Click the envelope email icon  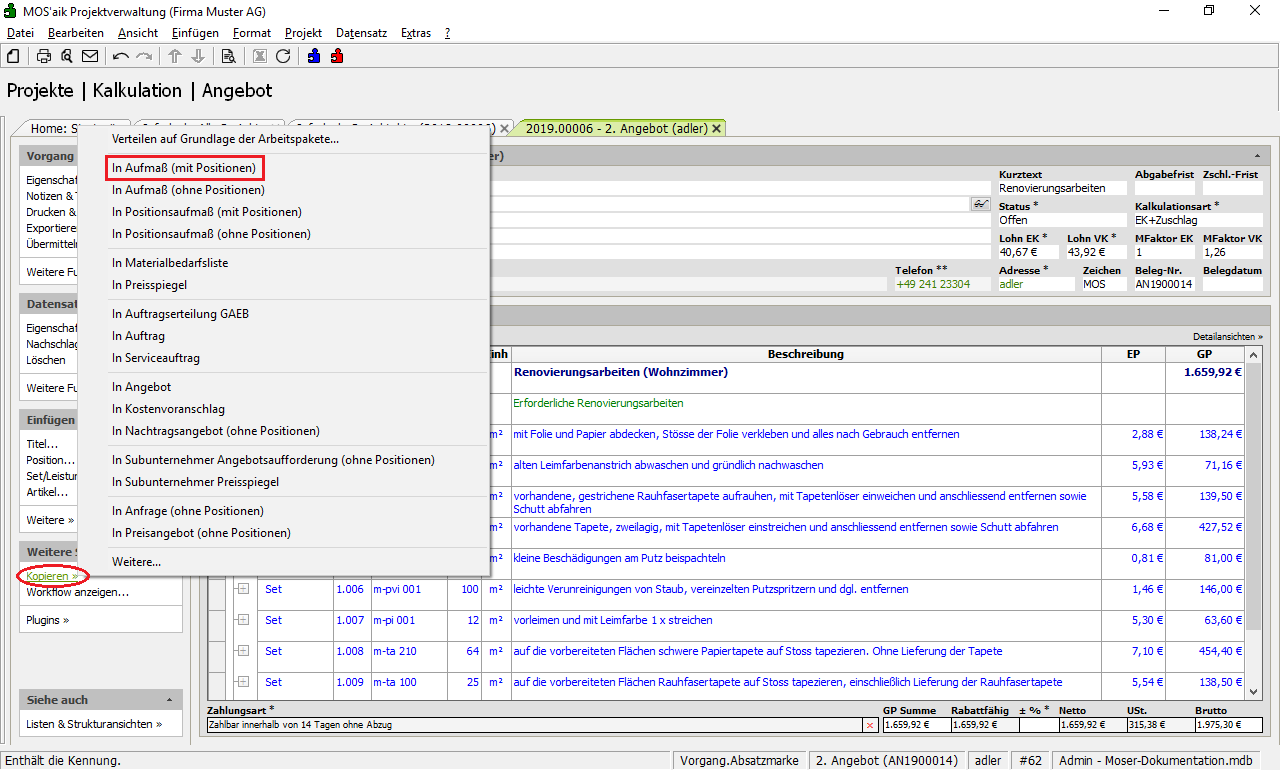pos(90,56)
